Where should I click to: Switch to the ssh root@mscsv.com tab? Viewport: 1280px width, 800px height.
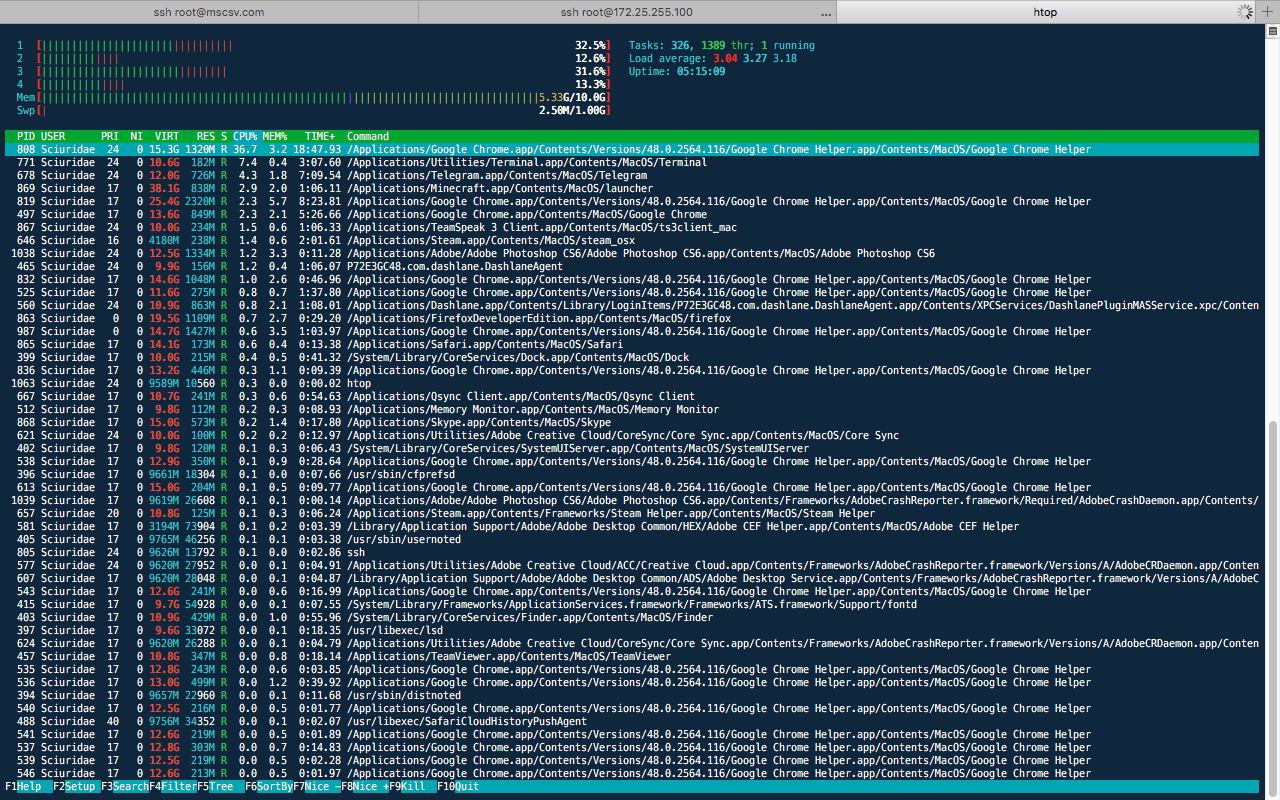pyautogui.click(x=209, y=12)
